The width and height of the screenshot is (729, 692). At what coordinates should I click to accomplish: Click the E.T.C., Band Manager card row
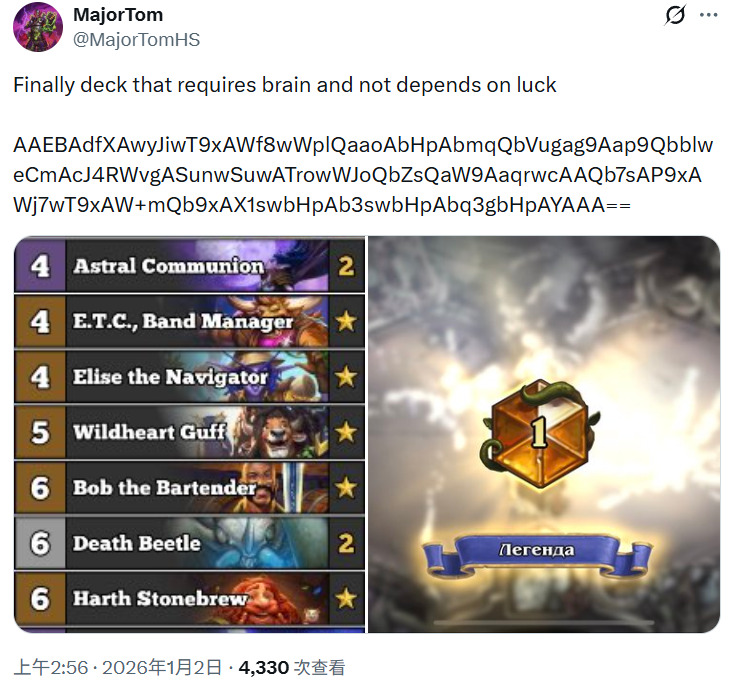click(190, 321)
